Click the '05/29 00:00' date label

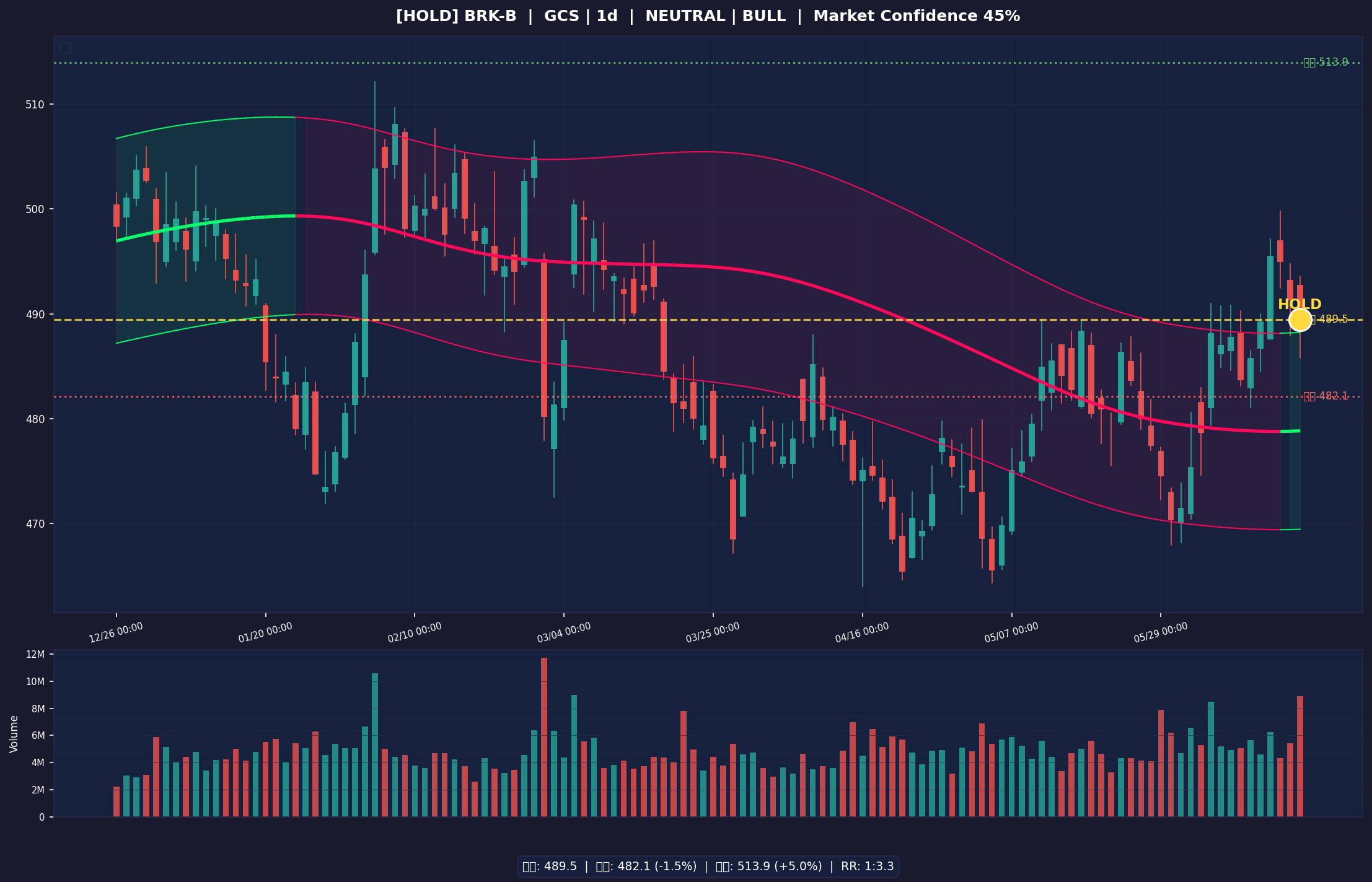pyautogui.click(x=1161, y=633)
